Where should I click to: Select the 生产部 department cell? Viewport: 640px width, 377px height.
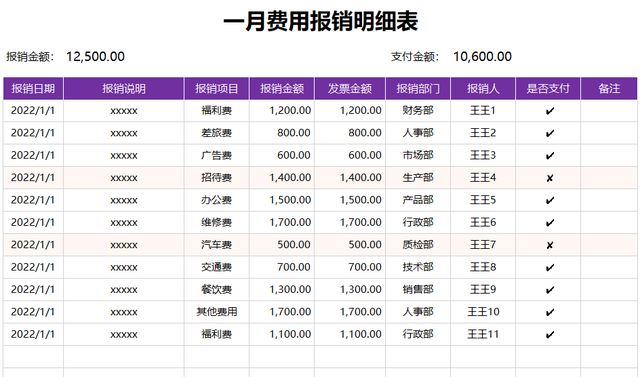tap(418, 177)
